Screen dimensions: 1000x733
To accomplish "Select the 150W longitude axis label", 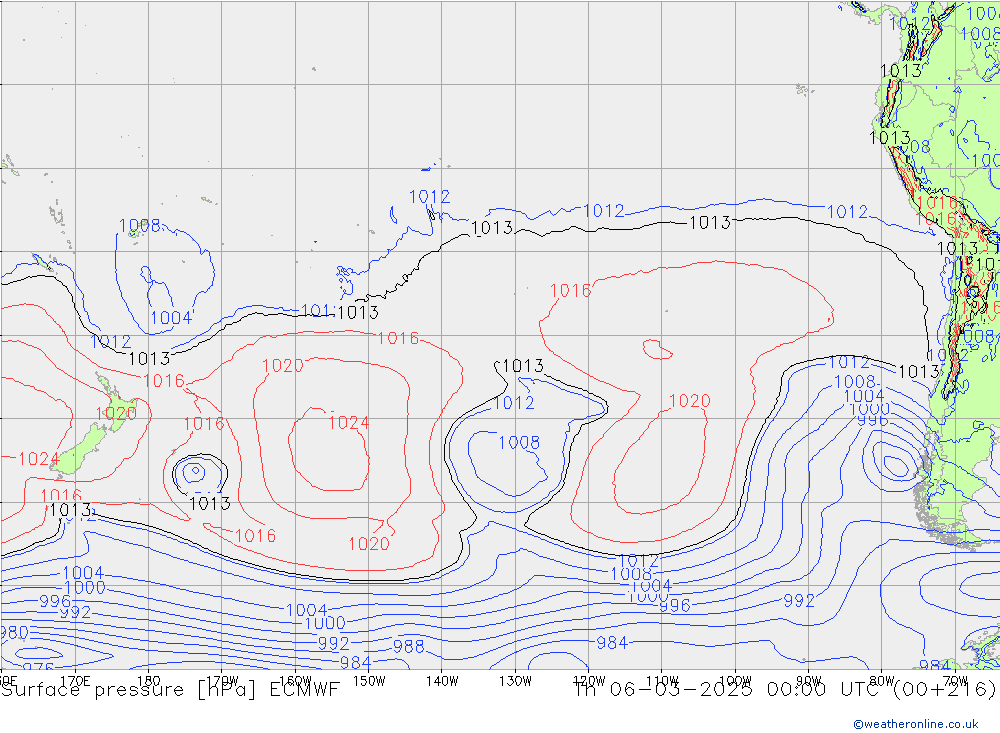I will tap(369, 681).
